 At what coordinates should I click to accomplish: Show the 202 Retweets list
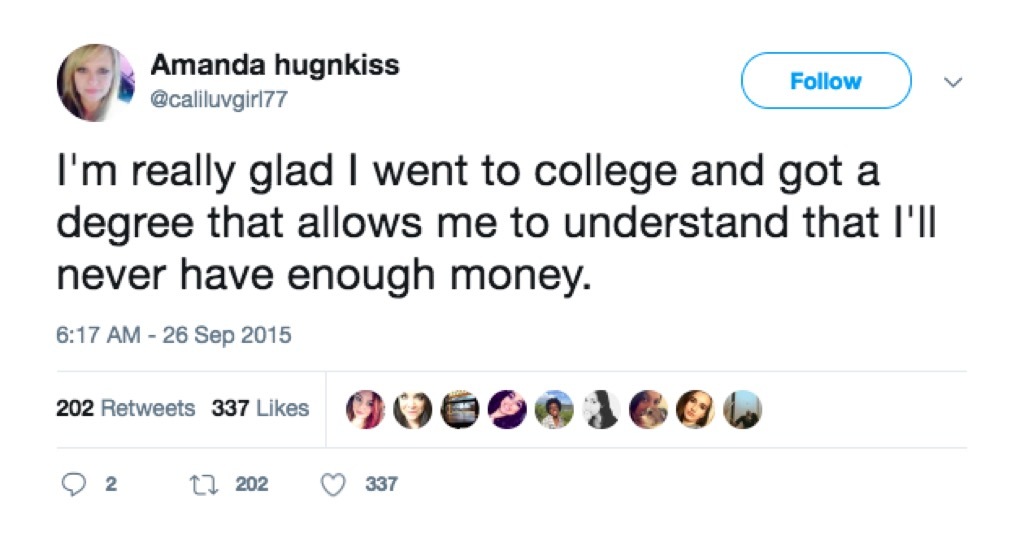pyautogui.click(x=126, y=408)
